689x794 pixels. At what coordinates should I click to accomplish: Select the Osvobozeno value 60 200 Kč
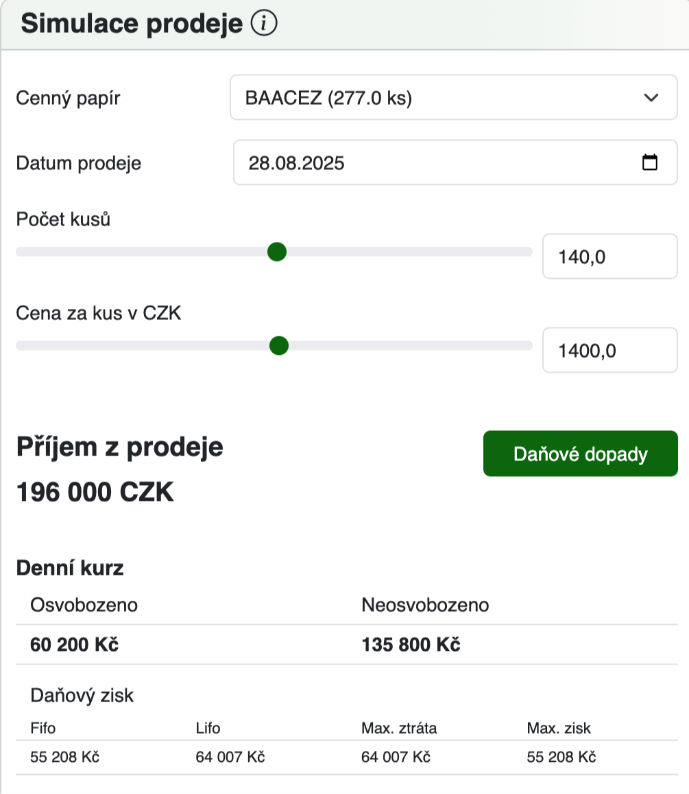pyautogui.click(x=74, y=644)
